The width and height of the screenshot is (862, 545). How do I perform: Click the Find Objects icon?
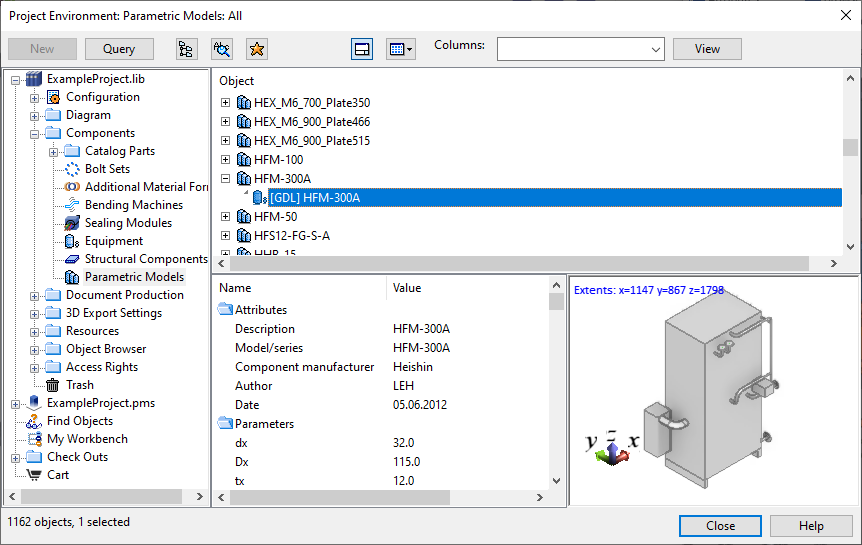click(34, 421)
